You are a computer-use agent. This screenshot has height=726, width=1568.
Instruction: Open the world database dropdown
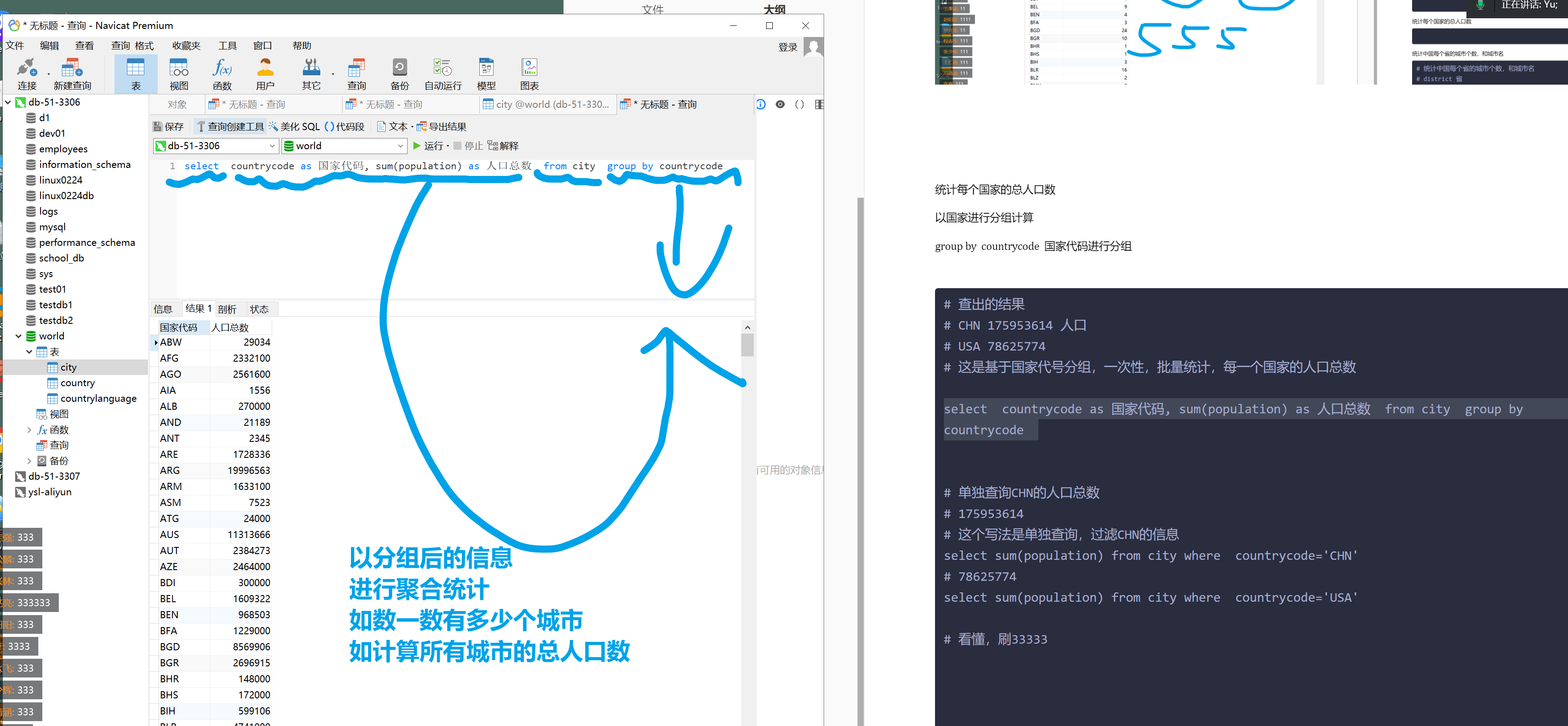tap(400, 146)
